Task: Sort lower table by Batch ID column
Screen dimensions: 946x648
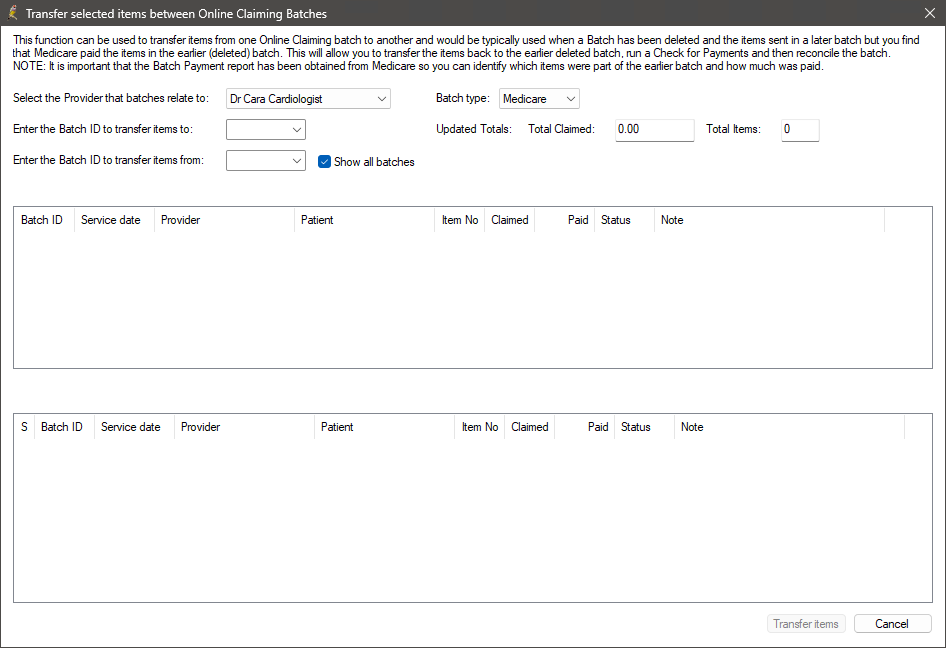Action: [64, 427]
